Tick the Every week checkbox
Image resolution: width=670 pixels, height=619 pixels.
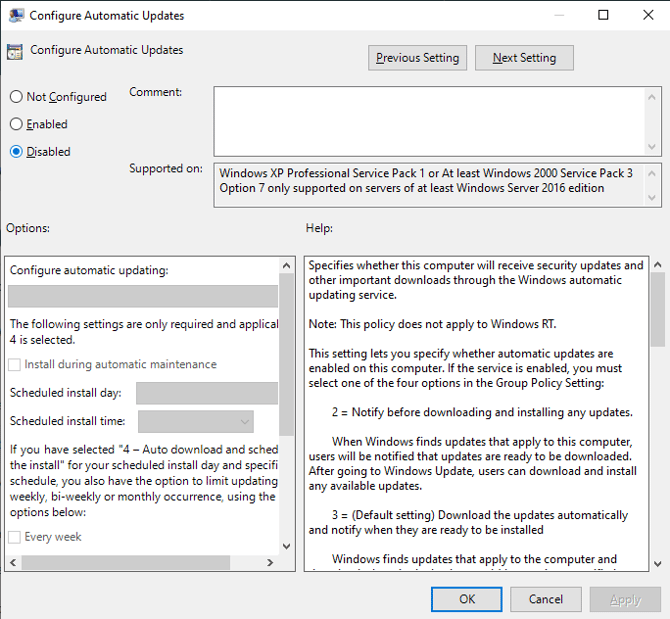(x=15, y=537)
